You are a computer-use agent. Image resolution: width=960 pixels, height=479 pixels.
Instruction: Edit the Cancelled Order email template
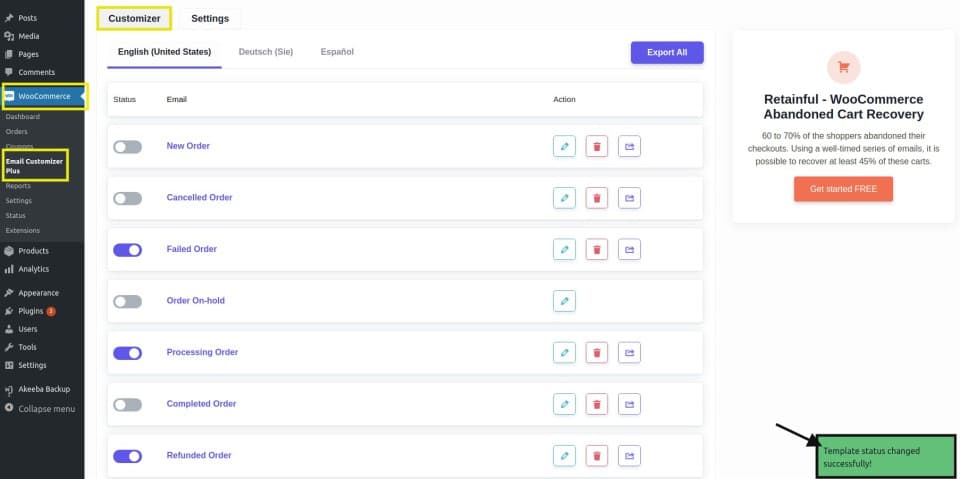tap(564, 198)
